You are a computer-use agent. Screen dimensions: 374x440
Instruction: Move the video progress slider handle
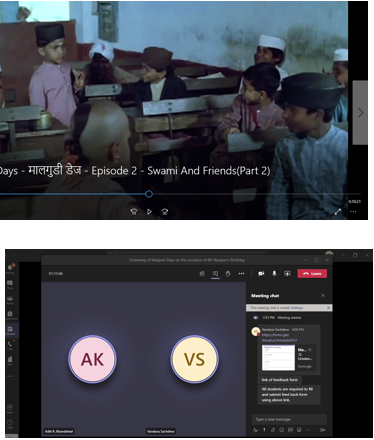149,194
